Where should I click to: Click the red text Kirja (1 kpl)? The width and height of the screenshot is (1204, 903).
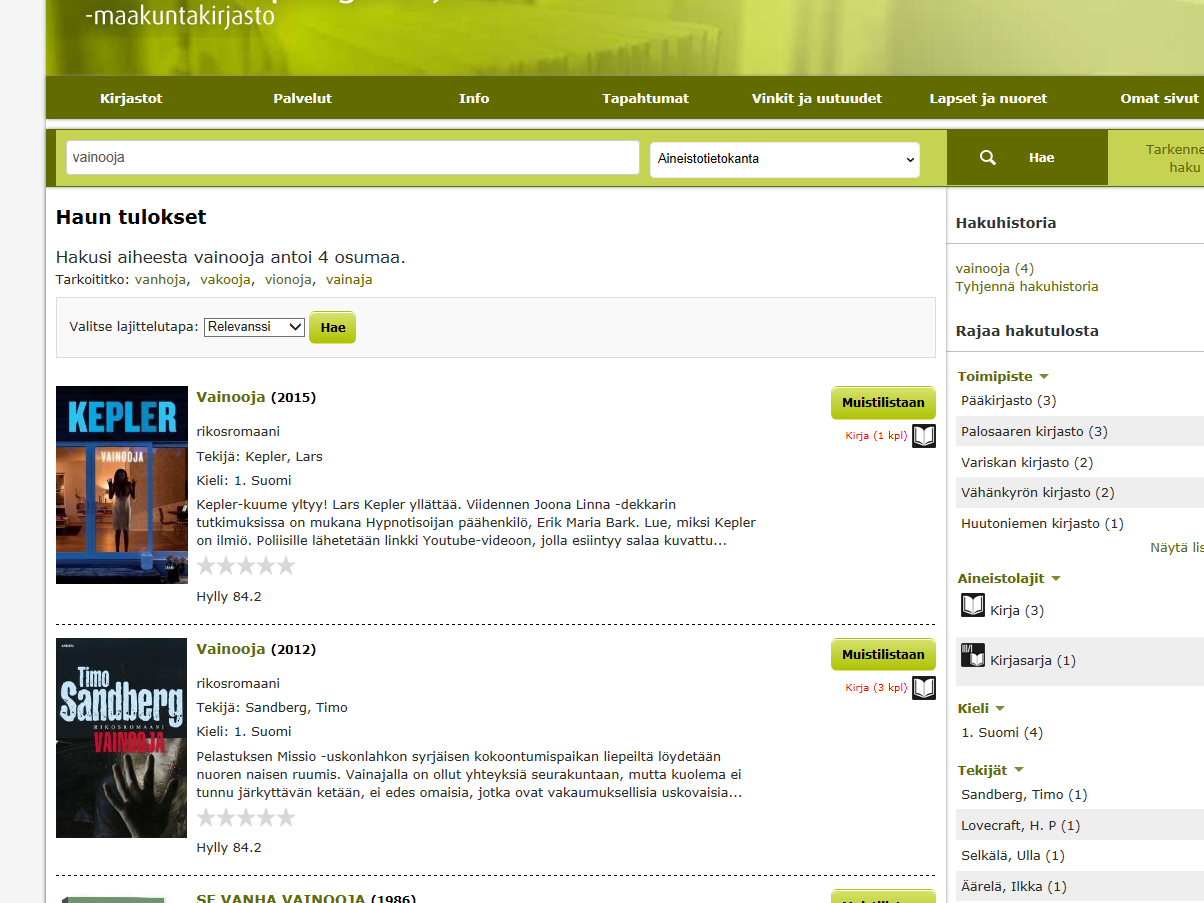pyautogui.click(x=876, y=436)
